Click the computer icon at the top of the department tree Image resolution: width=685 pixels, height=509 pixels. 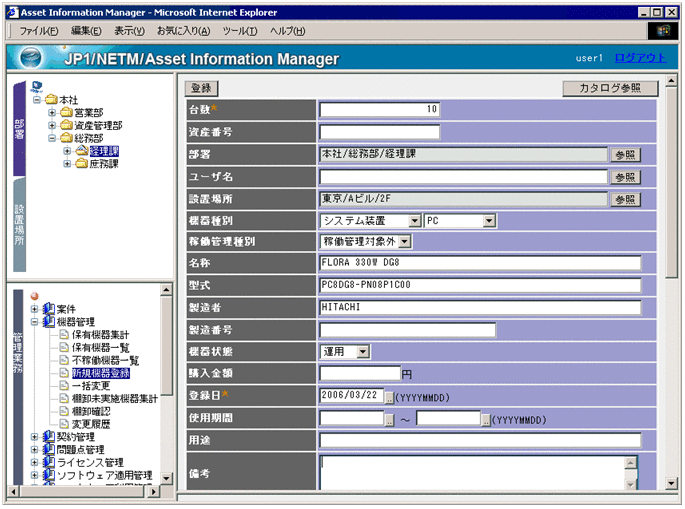coord(37,86)
